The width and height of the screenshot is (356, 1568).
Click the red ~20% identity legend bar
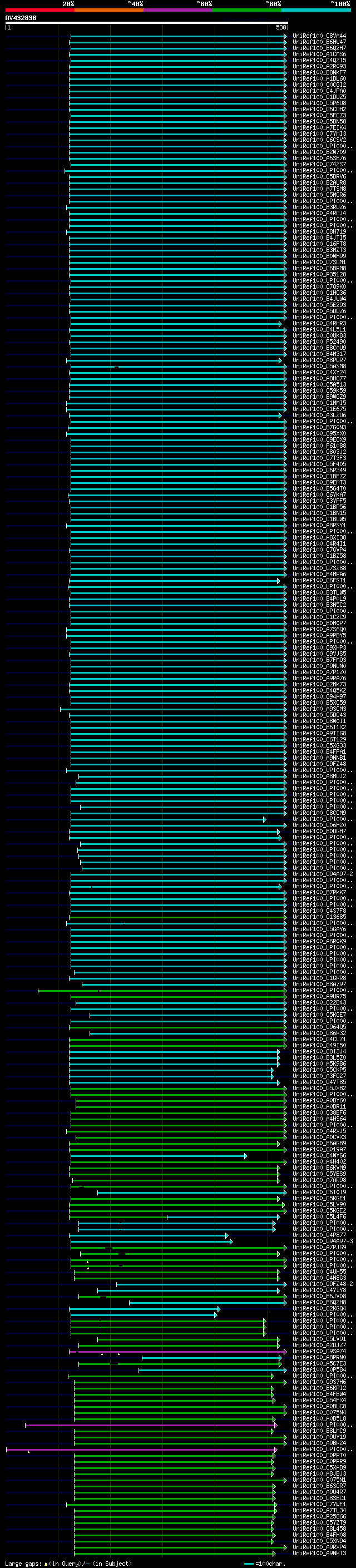39,11
